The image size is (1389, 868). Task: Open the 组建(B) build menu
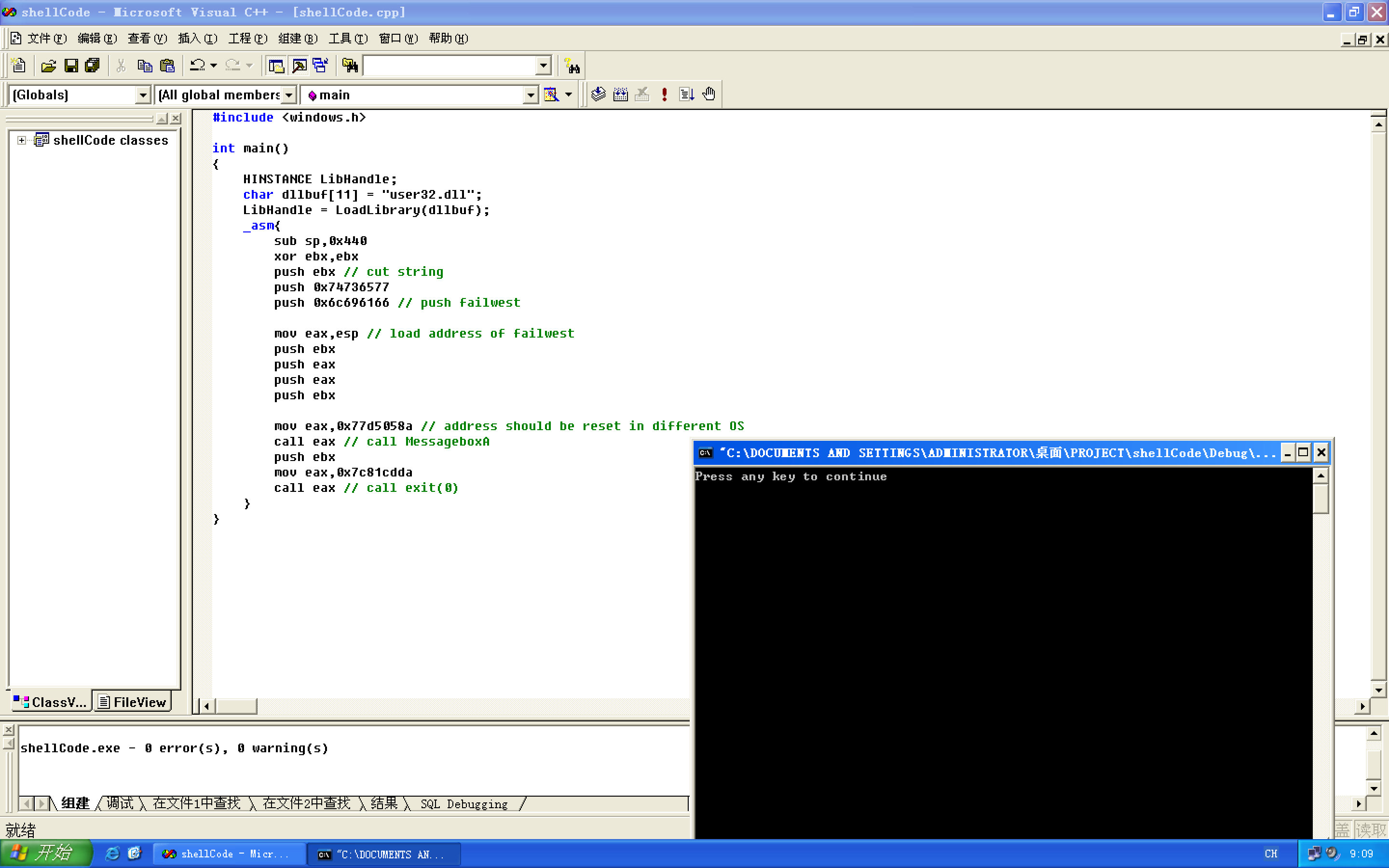297,39
